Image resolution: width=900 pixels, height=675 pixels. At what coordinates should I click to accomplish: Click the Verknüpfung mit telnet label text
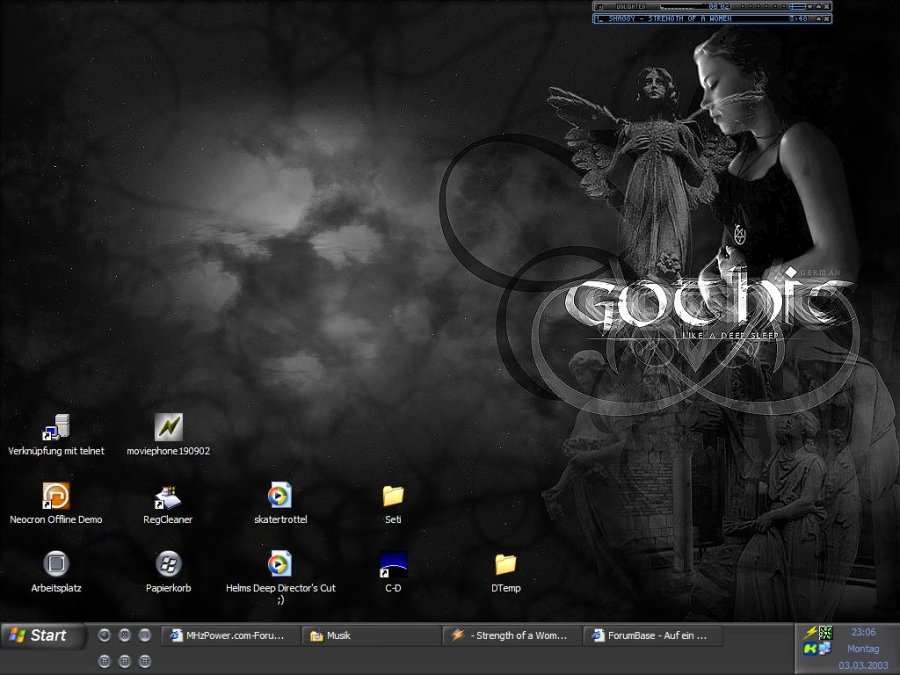click(x=56, y=451)
